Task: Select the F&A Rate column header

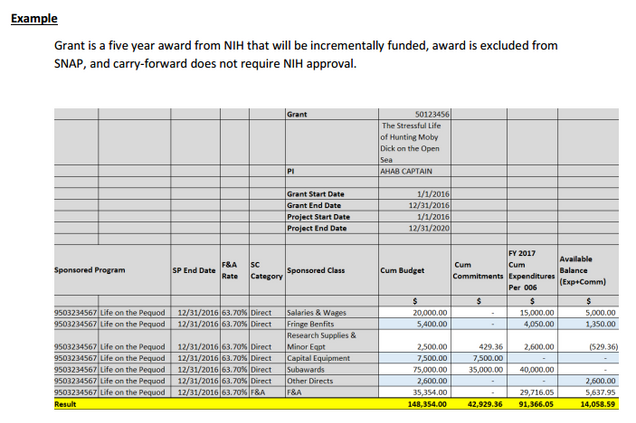Action: [231, 270]
